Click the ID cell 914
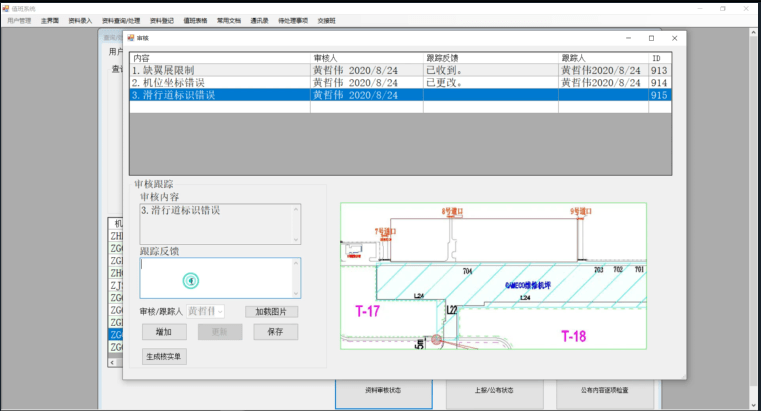Image resolution: width=761 pixels, height=411 pixels. coord(660,82)
